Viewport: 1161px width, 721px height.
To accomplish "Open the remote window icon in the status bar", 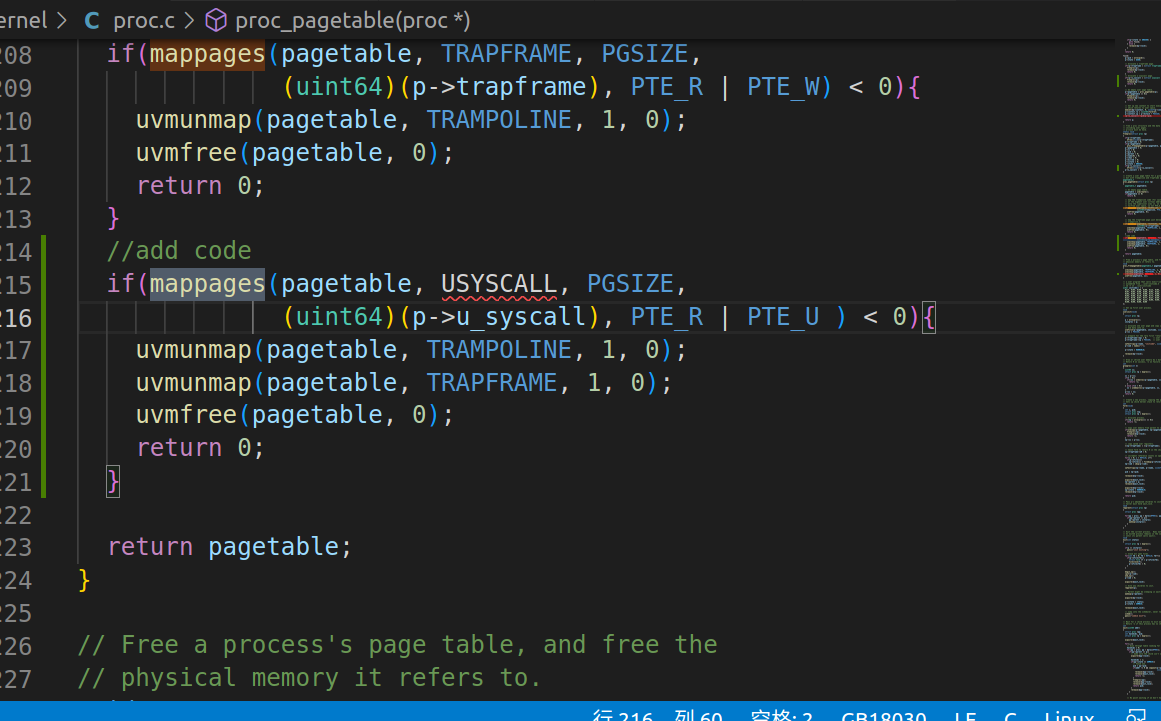I will coord(1139,716).
